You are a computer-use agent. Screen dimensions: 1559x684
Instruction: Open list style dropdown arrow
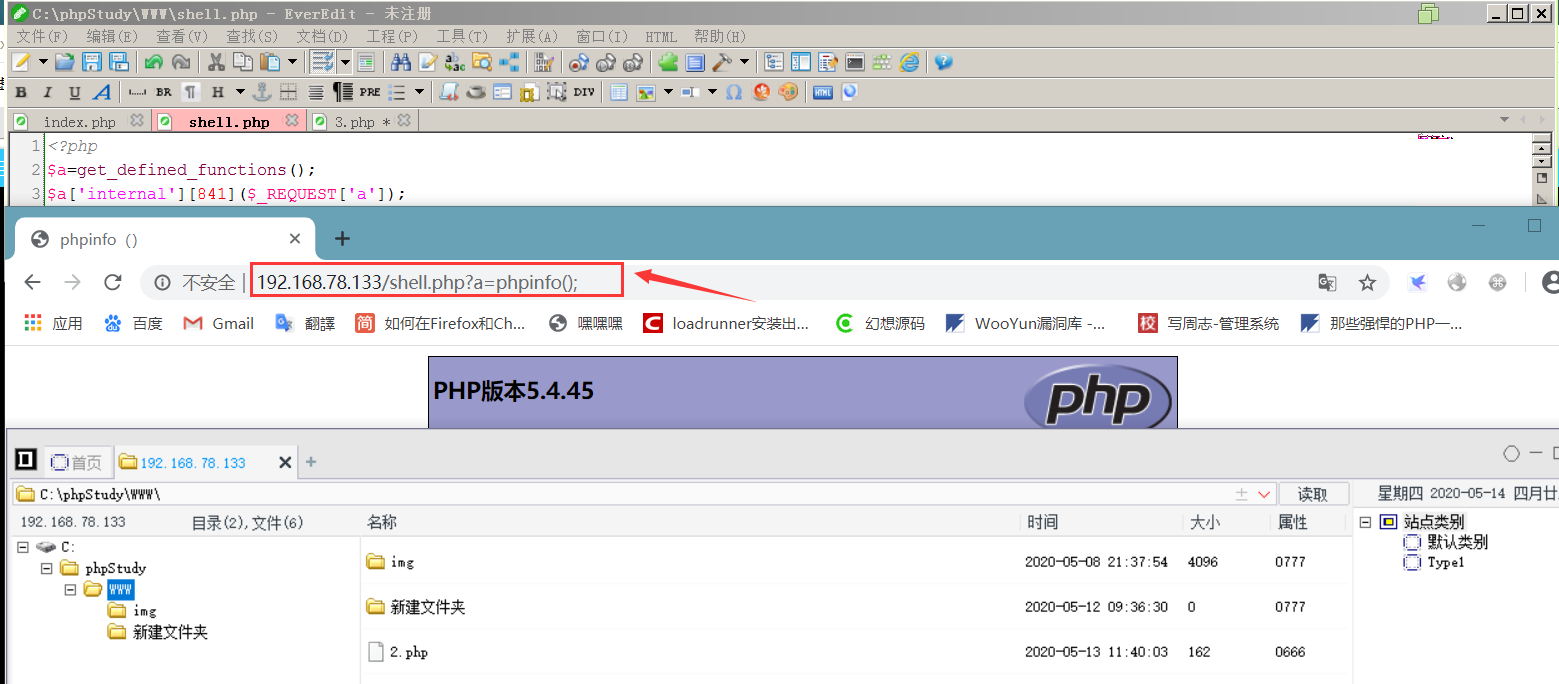(x=420, y=92)
